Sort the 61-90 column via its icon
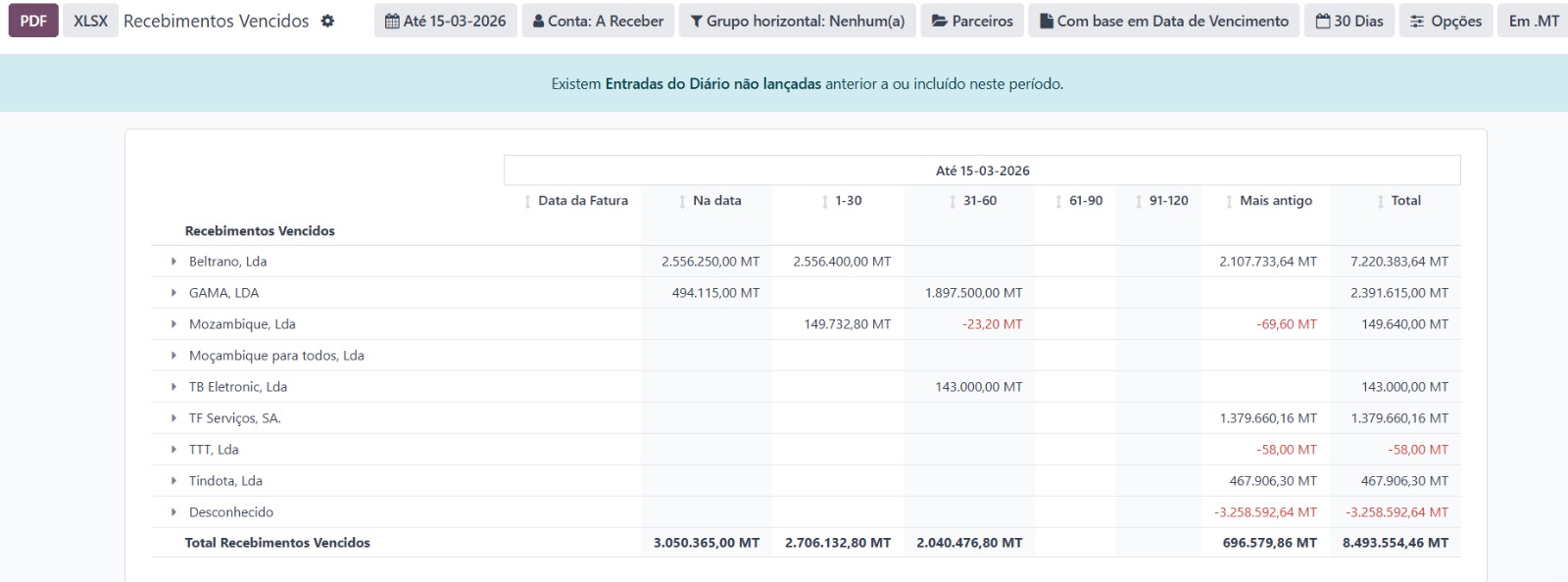The height and width of the screenshot is (582, 1568). (x=1058, y=201)
